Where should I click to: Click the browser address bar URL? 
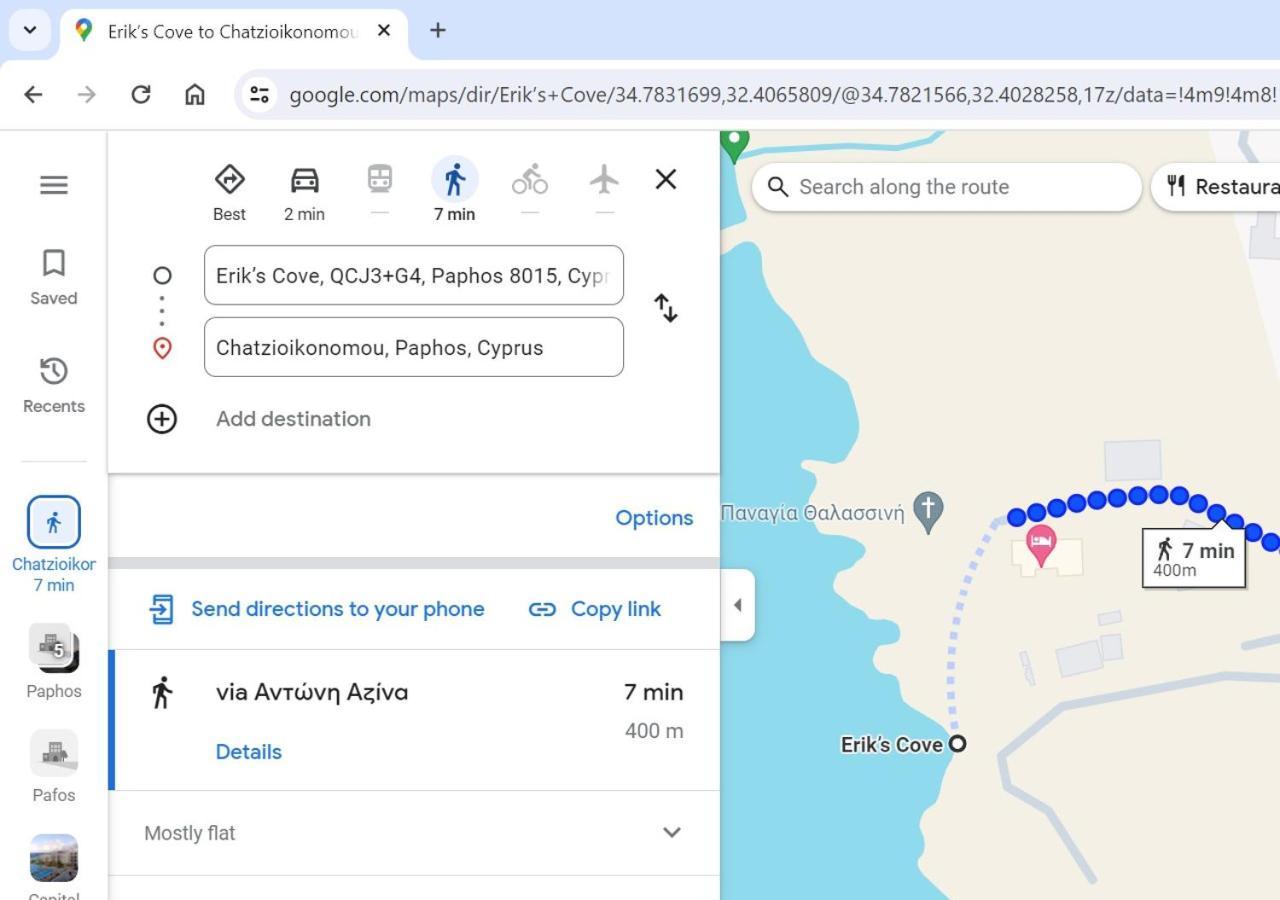[782, 95]
